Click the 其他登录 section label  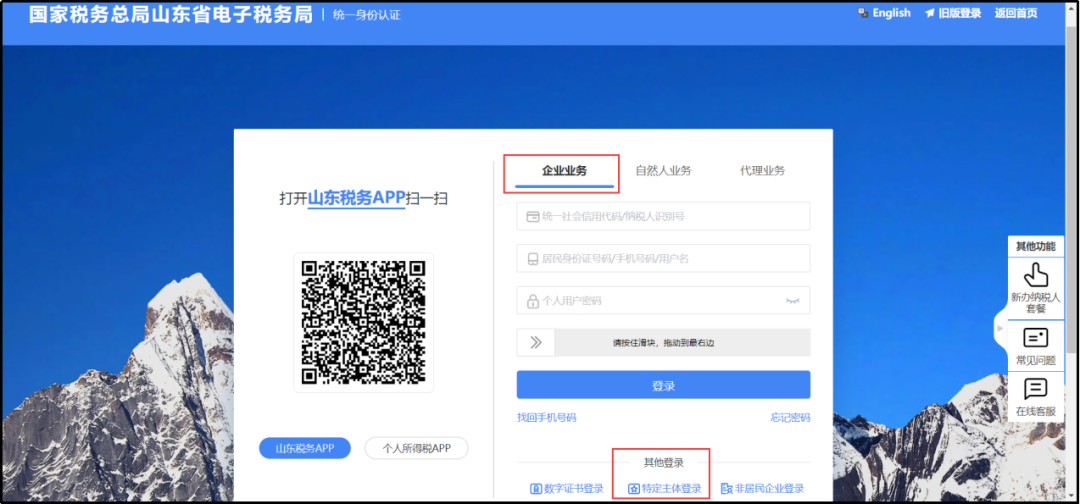[663, 463]
